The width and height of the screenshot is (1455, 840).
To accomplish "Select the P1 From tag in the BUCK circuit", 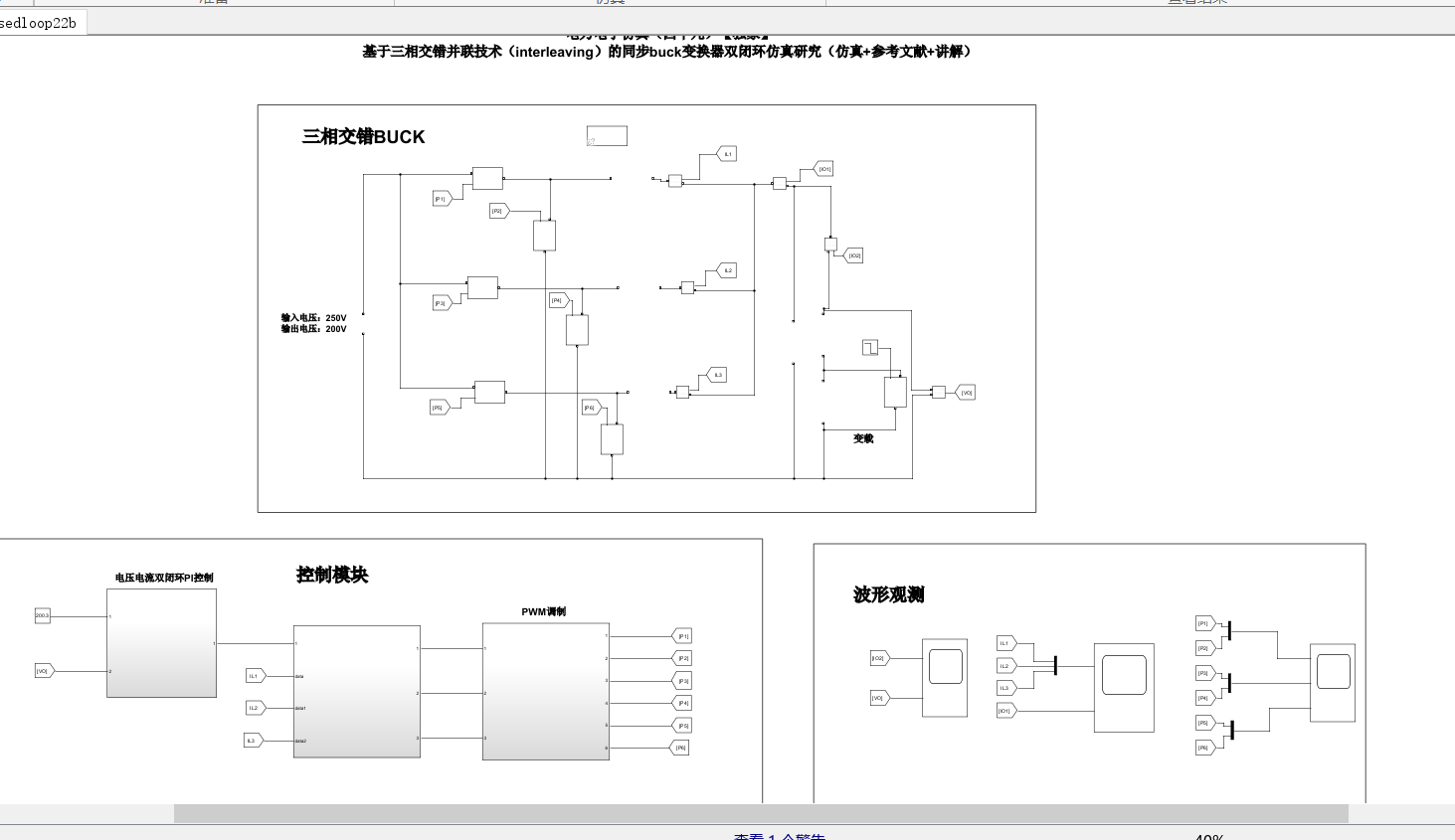I will click(443, 199).
